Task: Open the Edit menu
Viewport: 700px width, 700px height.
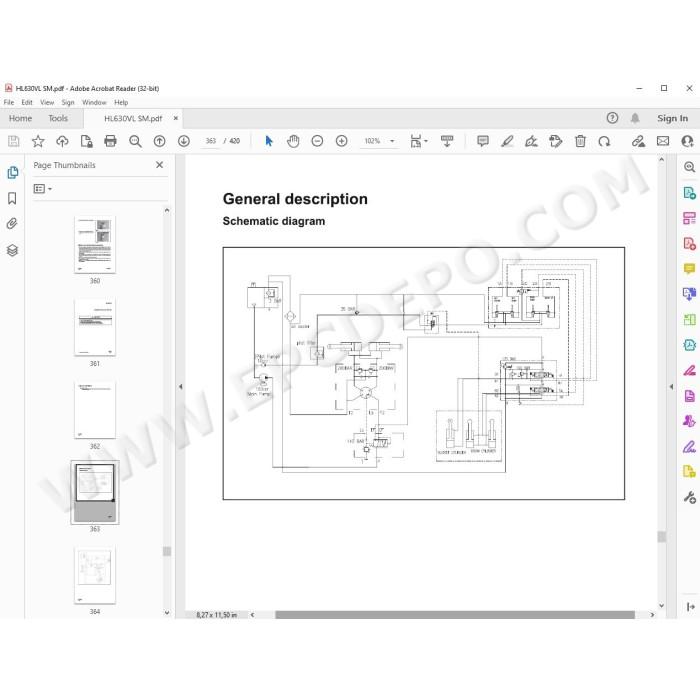Action: [27, 102]
